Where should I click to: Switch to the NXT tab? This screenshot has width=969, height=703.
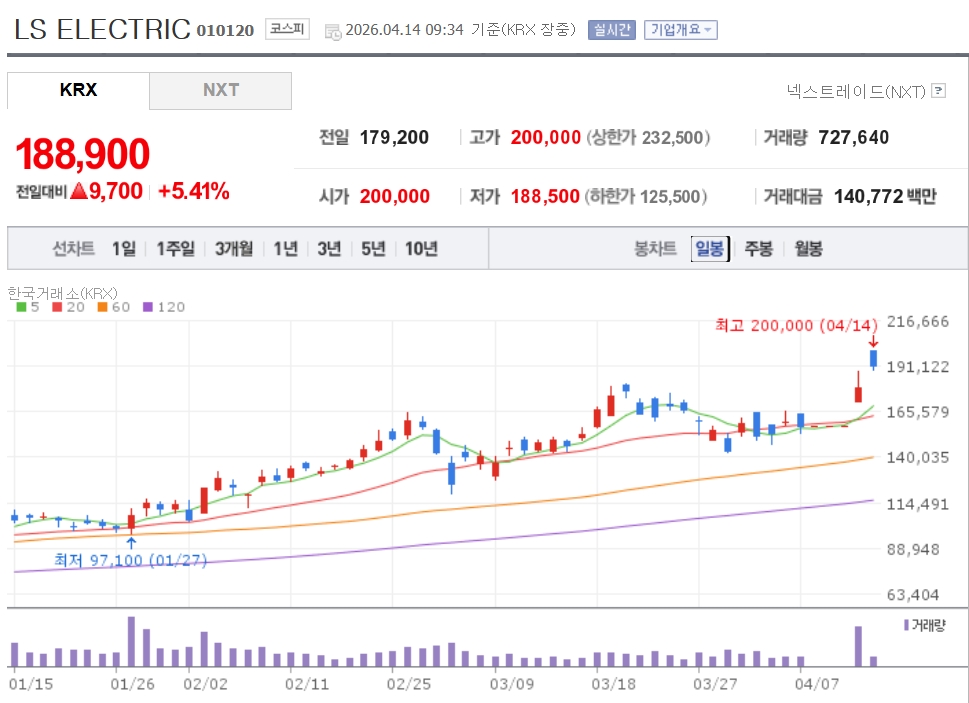tap(221, 90)
